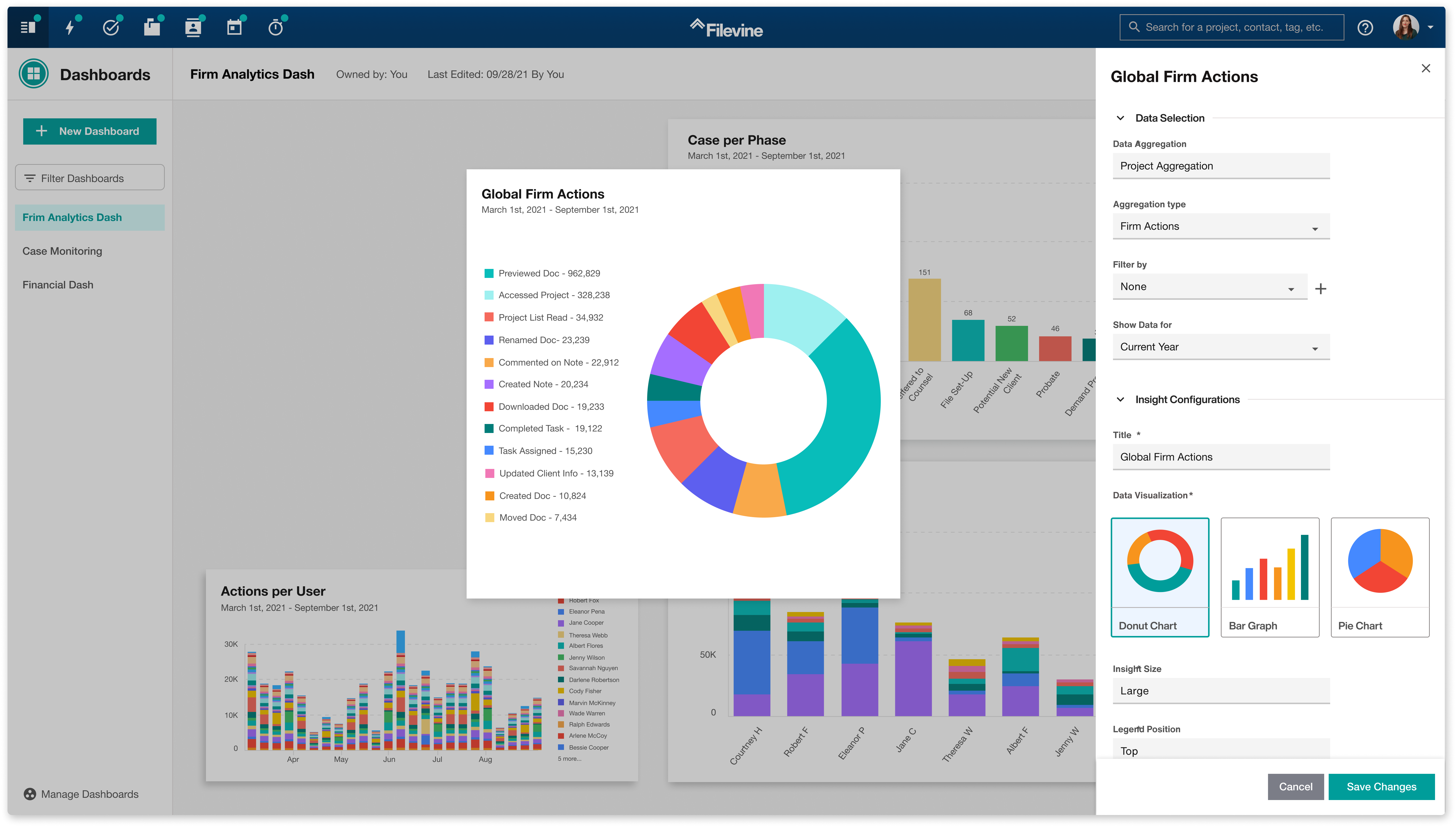
Task: Click the top search field
Action: coord(1232,27)
